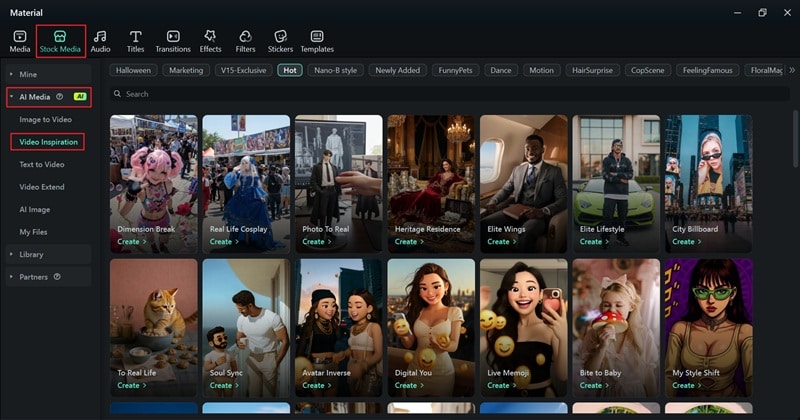Image resolution: width=800 pixels, height=420 pixels.
Task: Expand the Partners section
Action: [11, 277]
